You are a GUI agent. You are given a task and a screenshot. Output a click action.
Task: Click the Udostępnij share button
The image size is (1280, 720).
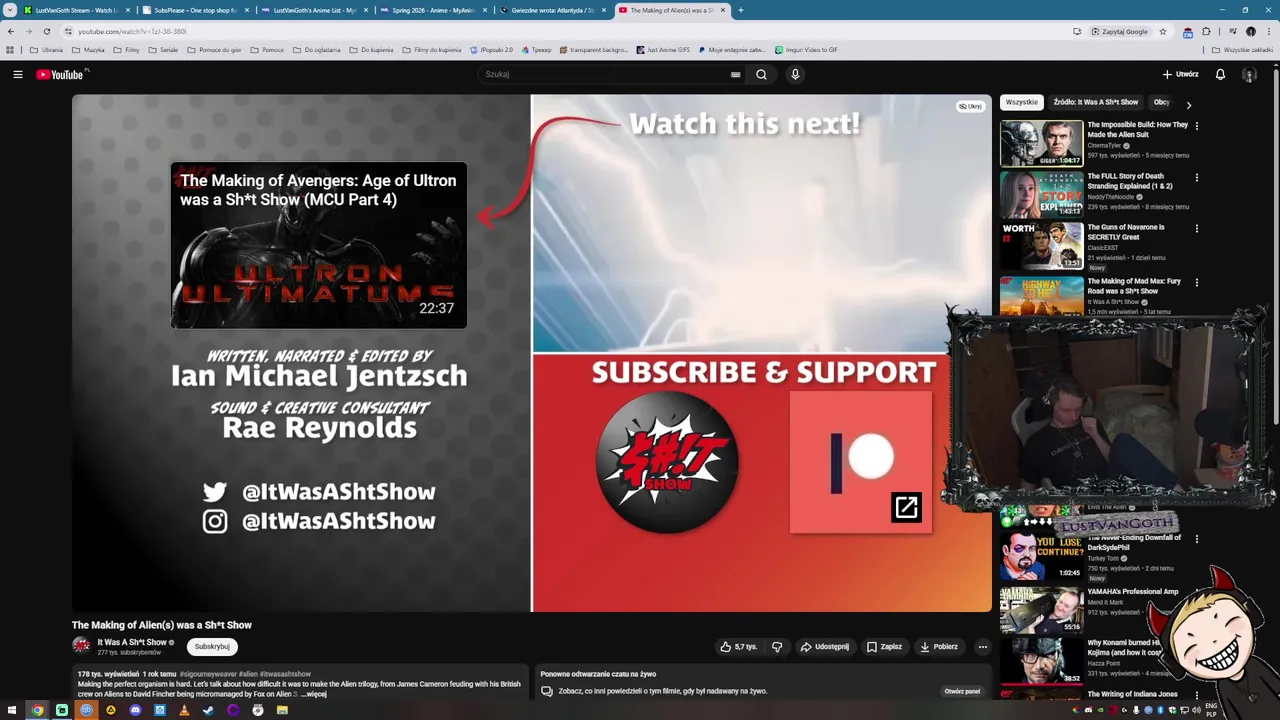point(825,647)
